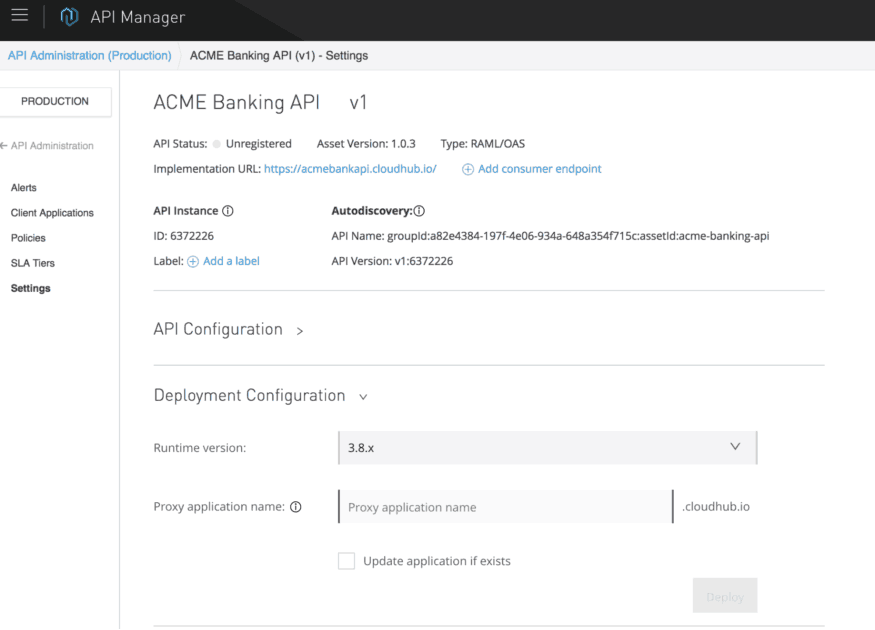Screen dimensions: 875x630
Task: Select SLA Tiers in the sidebar
Action: pyautogui.click(x=33, y=262)
